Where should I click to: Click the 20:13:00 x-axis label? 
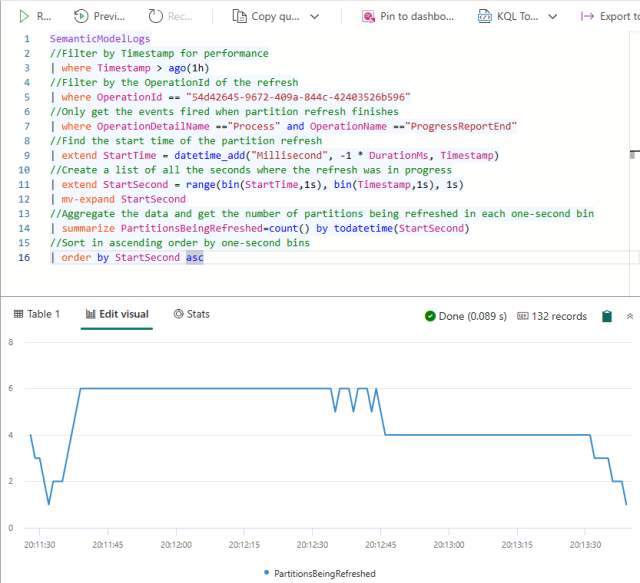[x=449, y=545]
